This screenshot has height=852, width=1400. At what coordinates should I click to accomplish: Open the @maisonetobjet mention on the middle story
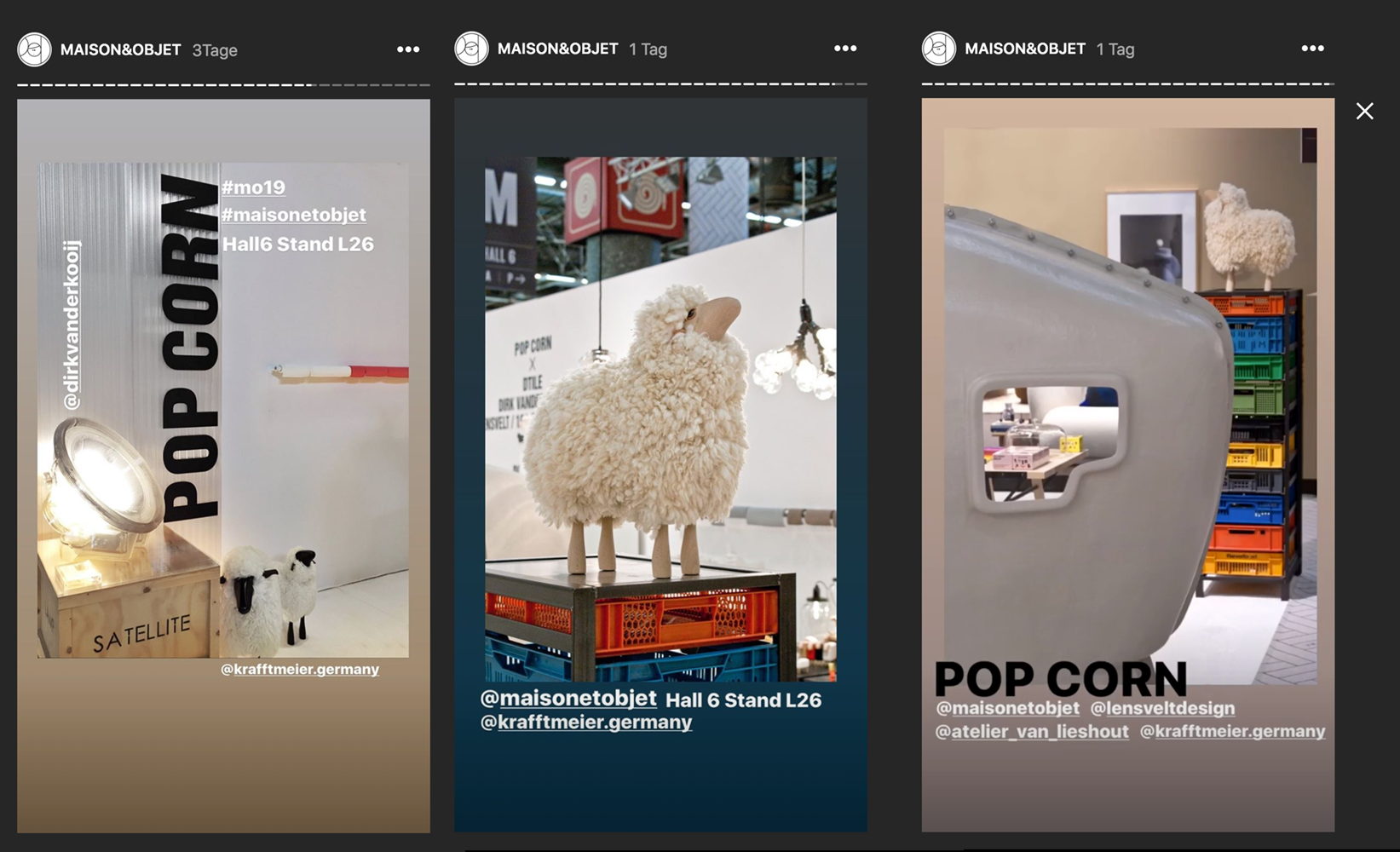point(568,699)
